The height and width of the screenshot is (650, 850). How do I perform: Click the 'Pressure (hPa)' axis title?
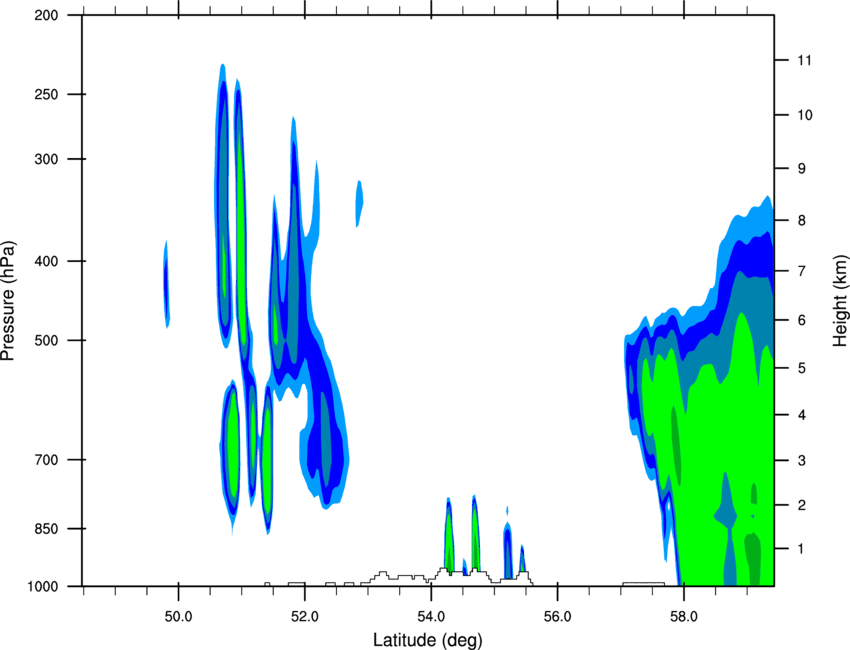point(9,301)
